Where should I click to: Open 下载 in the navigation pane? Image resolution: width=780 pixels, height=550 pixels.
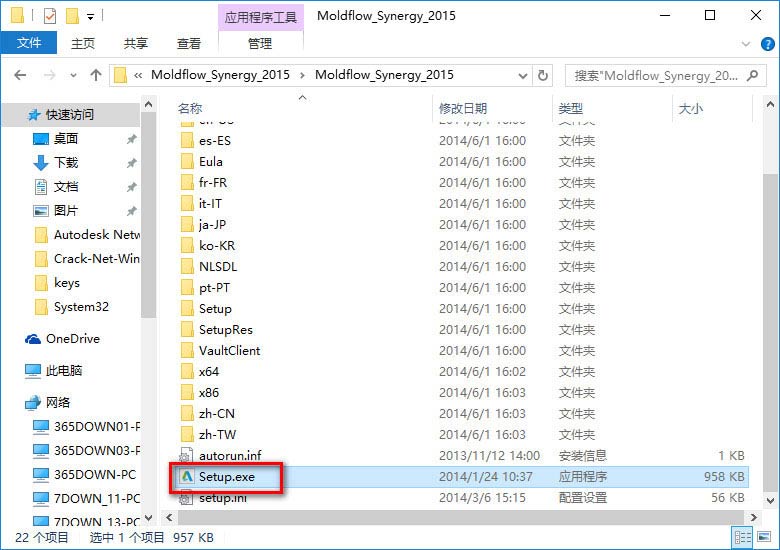(66, 163)
